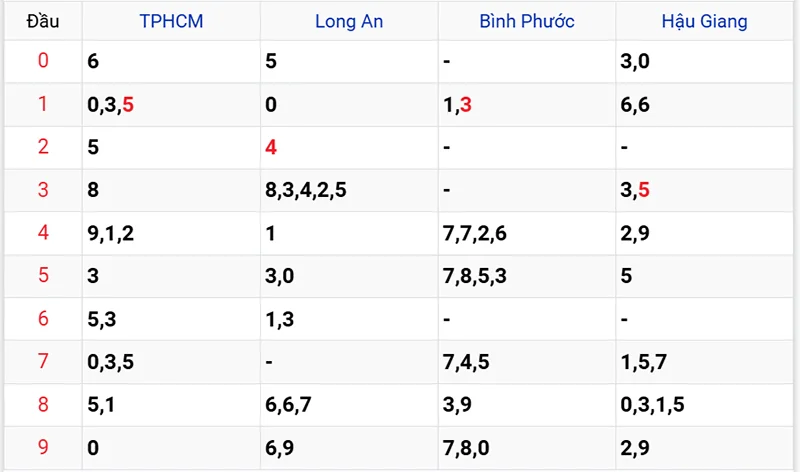
Task: Open the TPHCM column header link
Action: click(171, 21)
